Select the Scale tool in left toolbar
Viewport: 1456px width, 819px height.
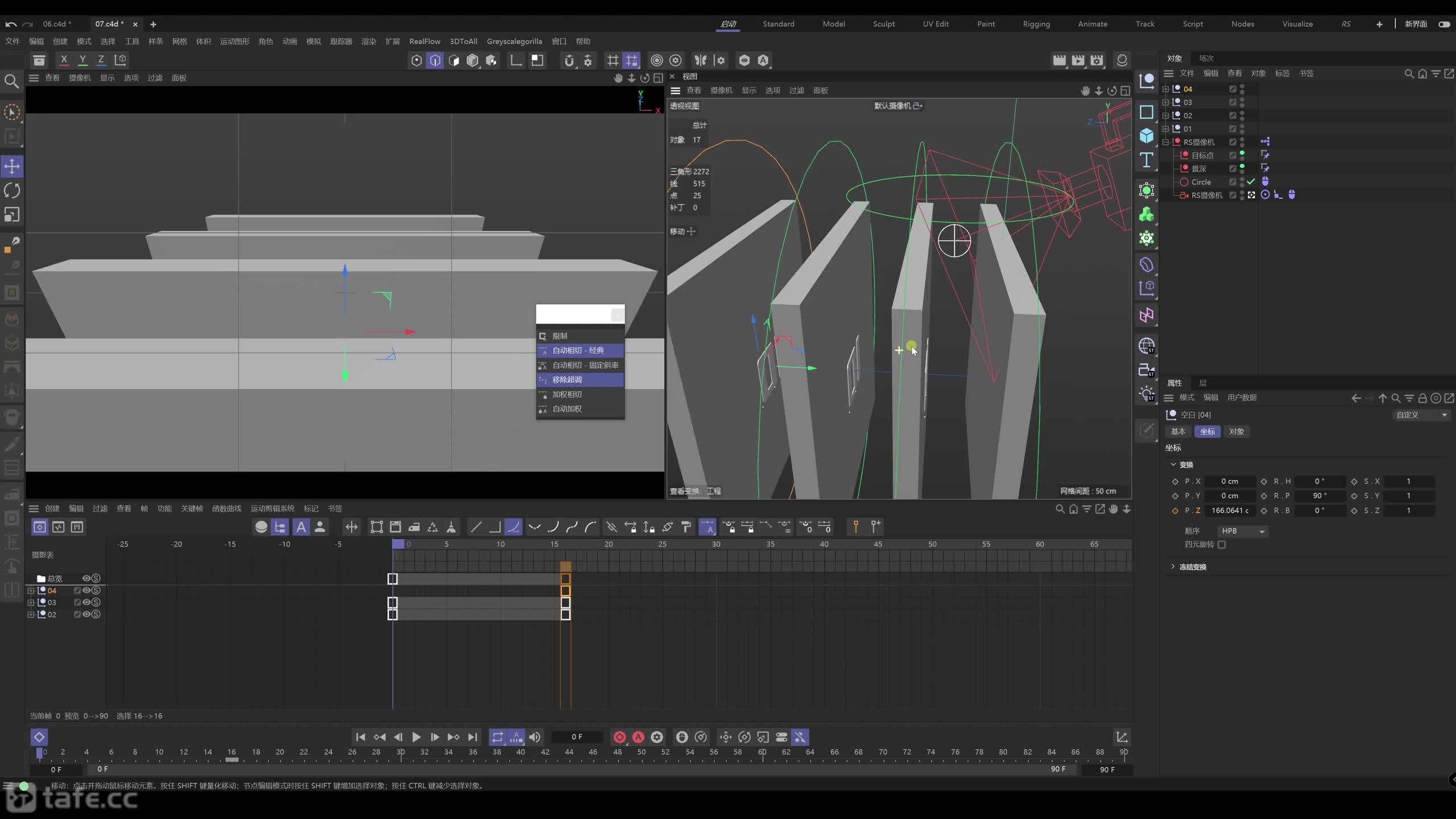[12, 214]
